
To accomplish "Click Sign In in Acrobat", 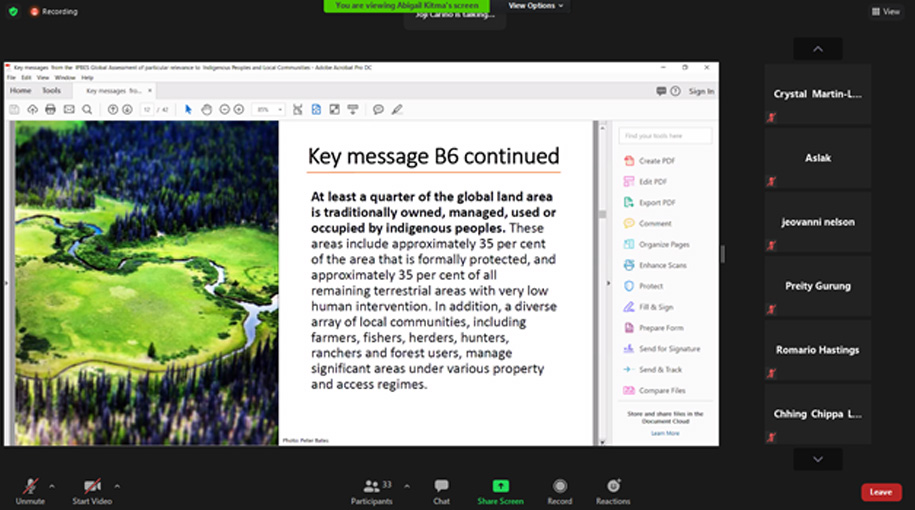I will (x=701, y=91).
